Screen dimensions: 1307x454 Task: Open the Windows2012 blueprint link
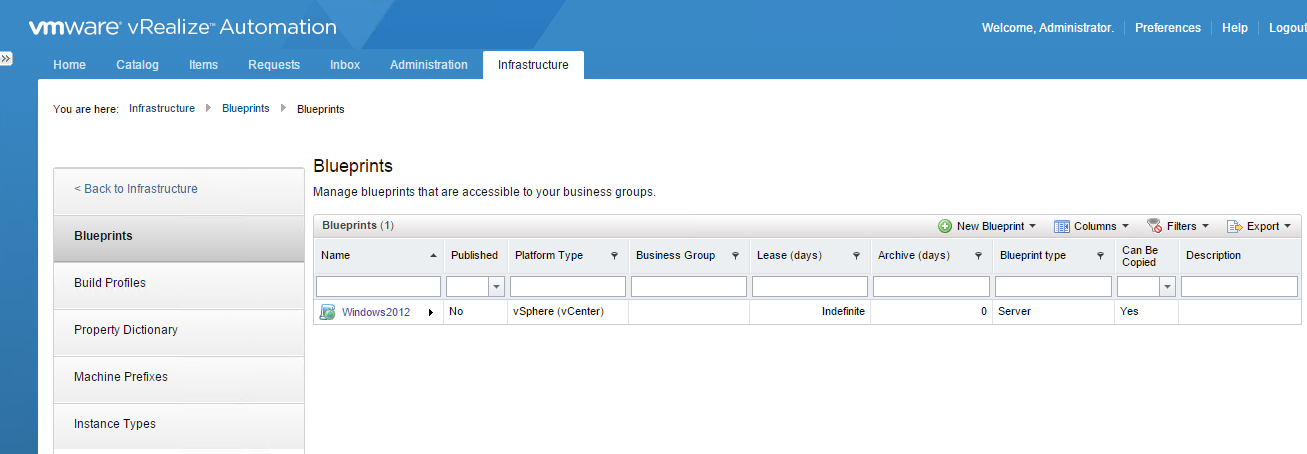376,312
